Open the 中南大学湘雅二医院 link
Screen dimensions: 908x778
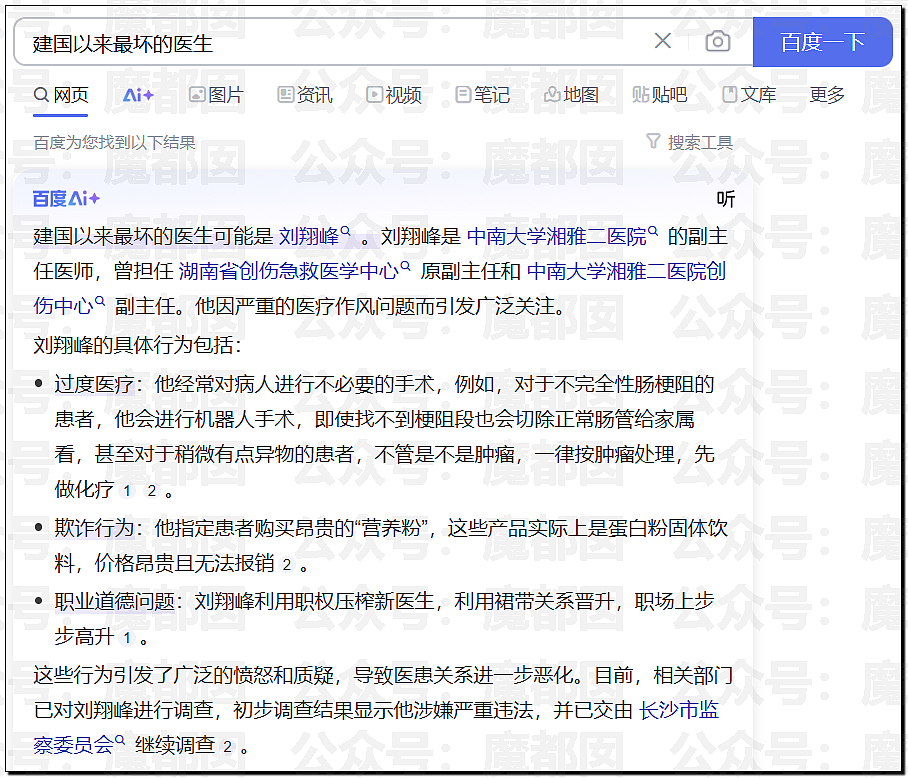click(562, 236)
